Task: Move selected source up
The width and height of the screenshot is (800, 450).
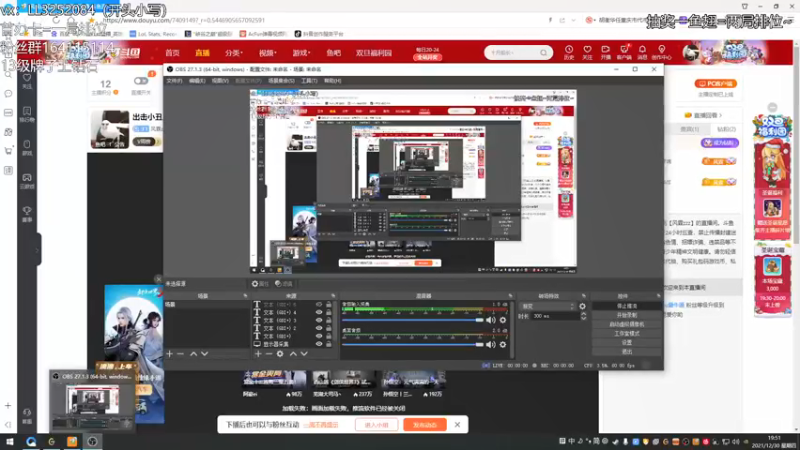Action: pyautogui.click(x=293, y=354)
